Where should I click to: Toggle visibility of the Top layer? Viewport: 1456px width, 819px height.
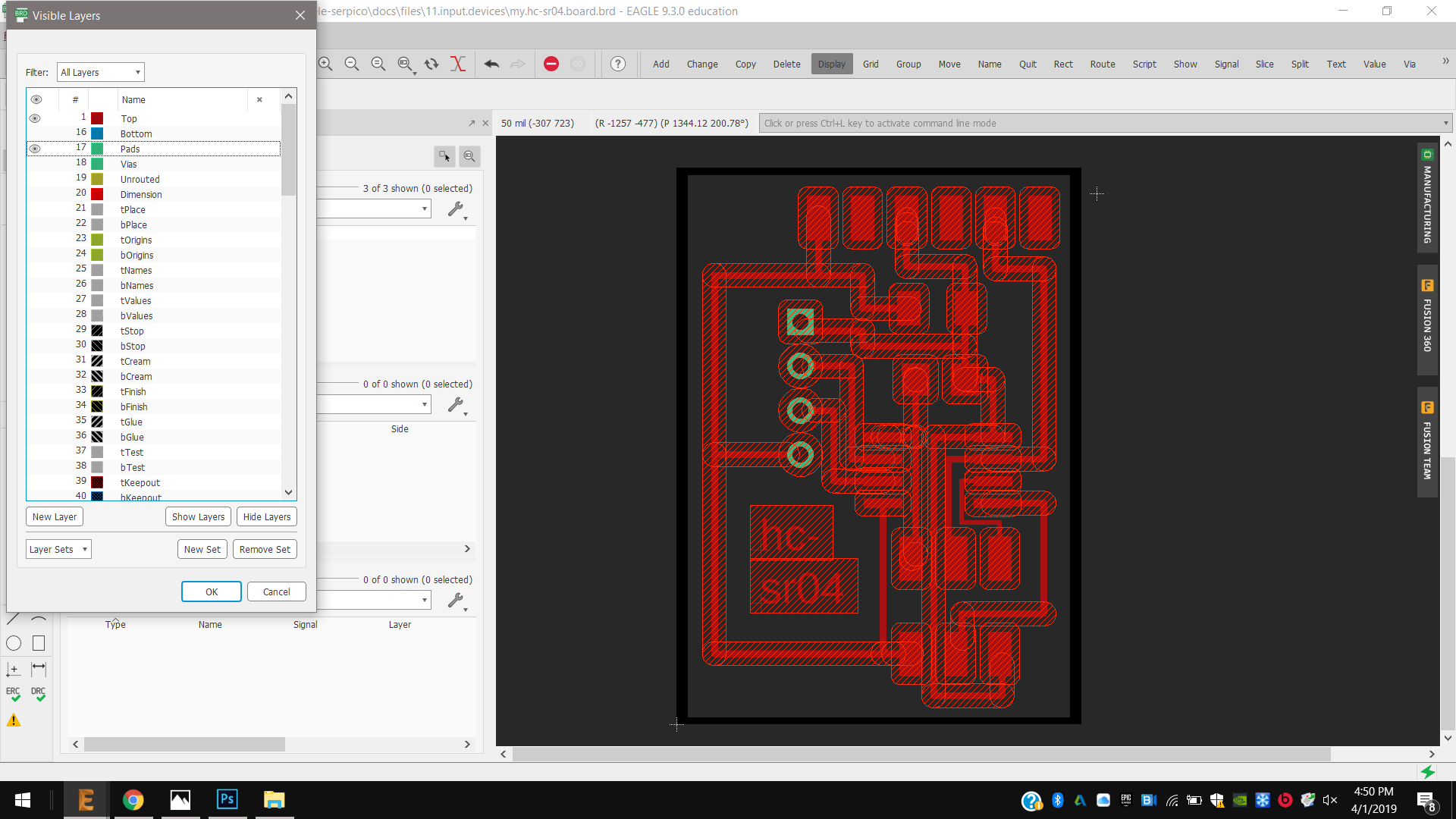35,118
